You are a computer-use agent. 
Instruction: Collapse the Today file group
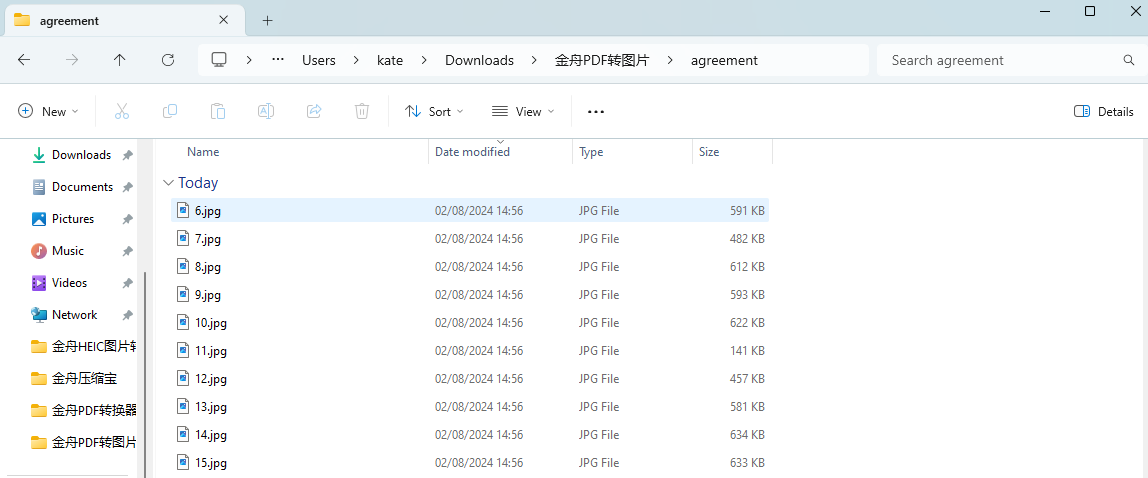tap(168, 183)
